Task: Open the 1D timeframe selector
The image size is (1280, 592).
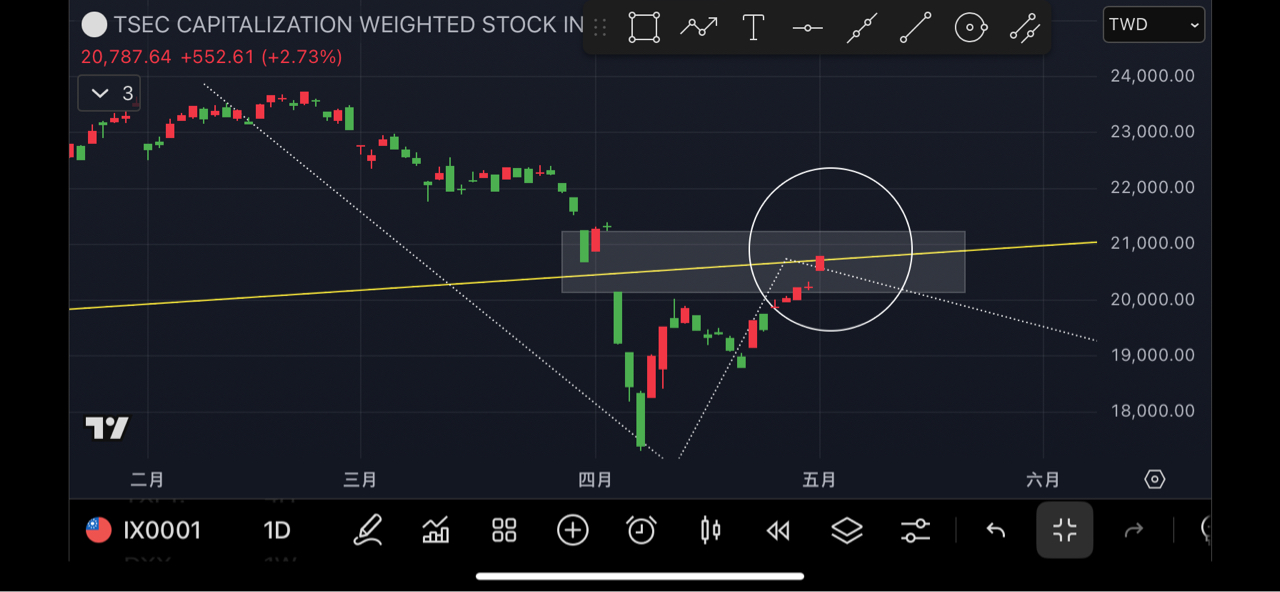Action: coord(277,530)
